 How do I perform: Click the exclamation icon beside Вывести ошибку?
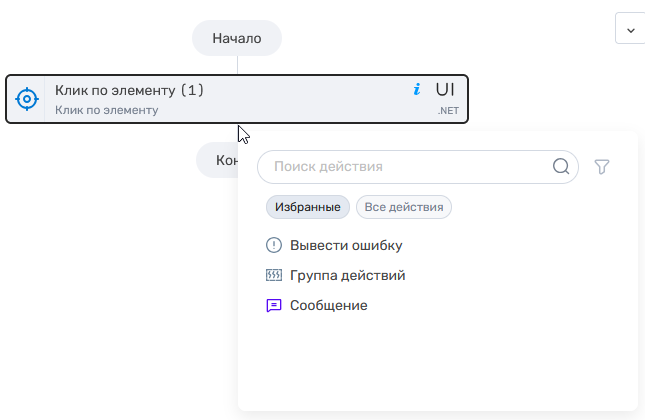point(274,245)
